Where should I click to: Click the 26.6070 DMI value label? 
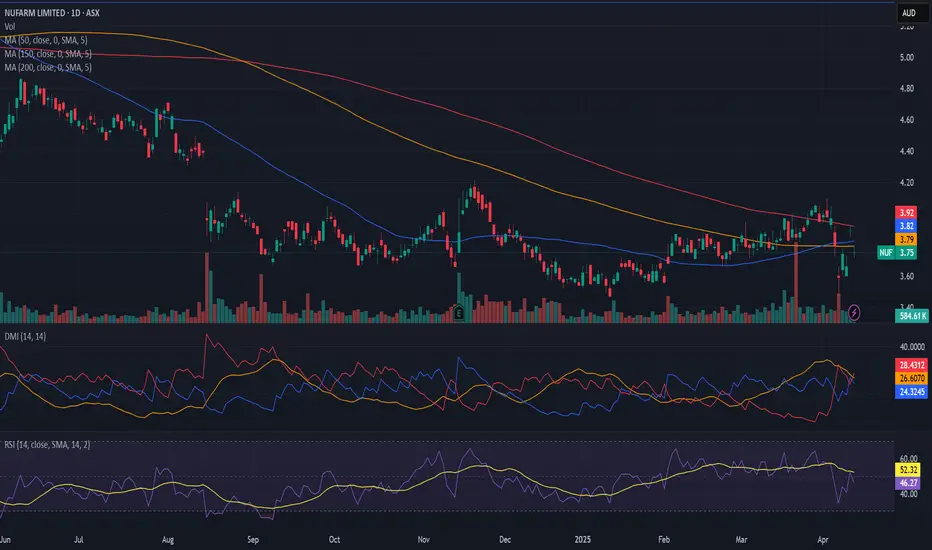912,378
